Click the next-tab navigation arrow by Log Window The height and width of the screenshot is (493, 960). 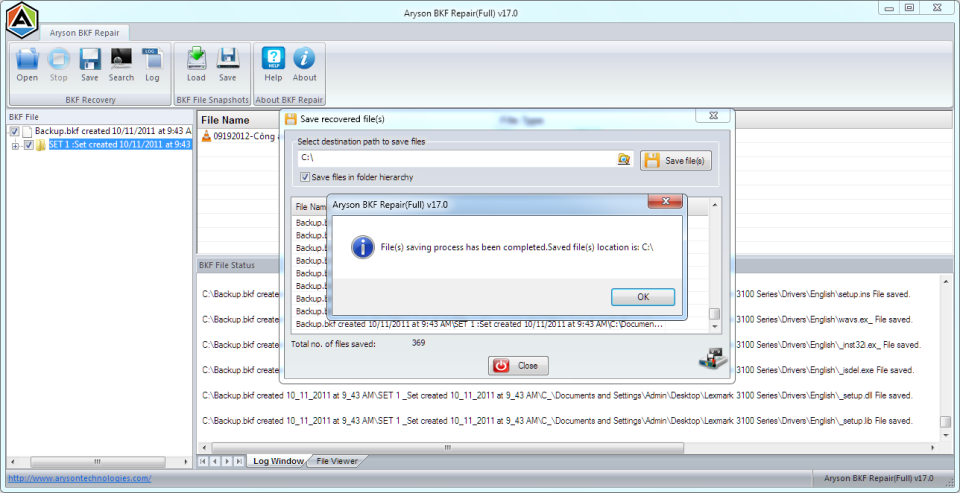(x=227, y=461)
